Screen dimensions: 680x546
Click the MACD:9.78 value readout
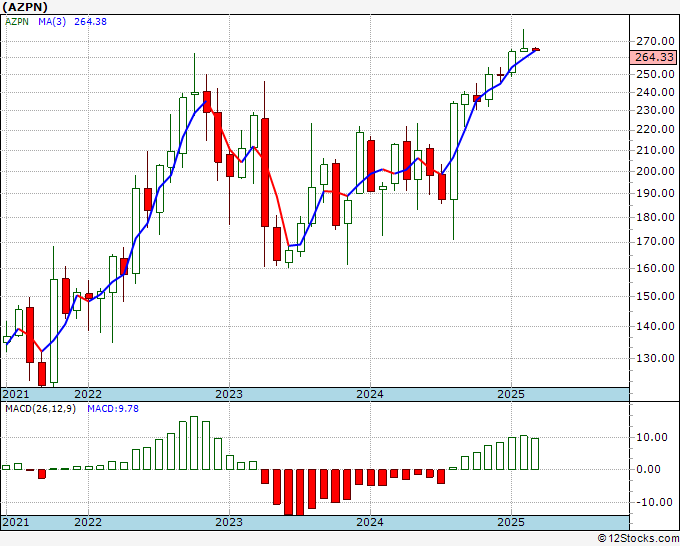[113, 409]
